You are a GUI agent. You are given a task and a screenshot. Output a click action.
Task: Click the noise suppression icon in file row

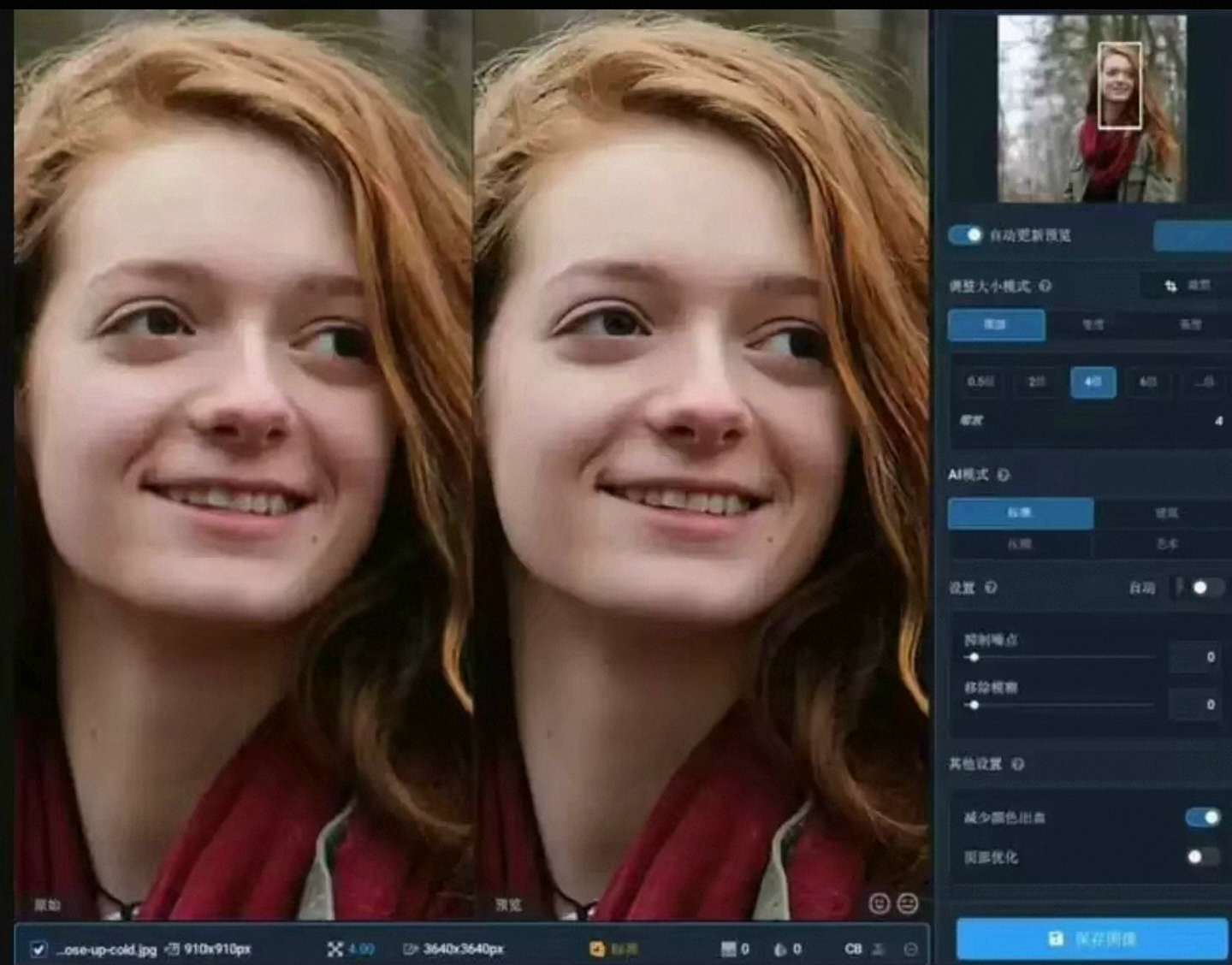(x=729, y=949)
